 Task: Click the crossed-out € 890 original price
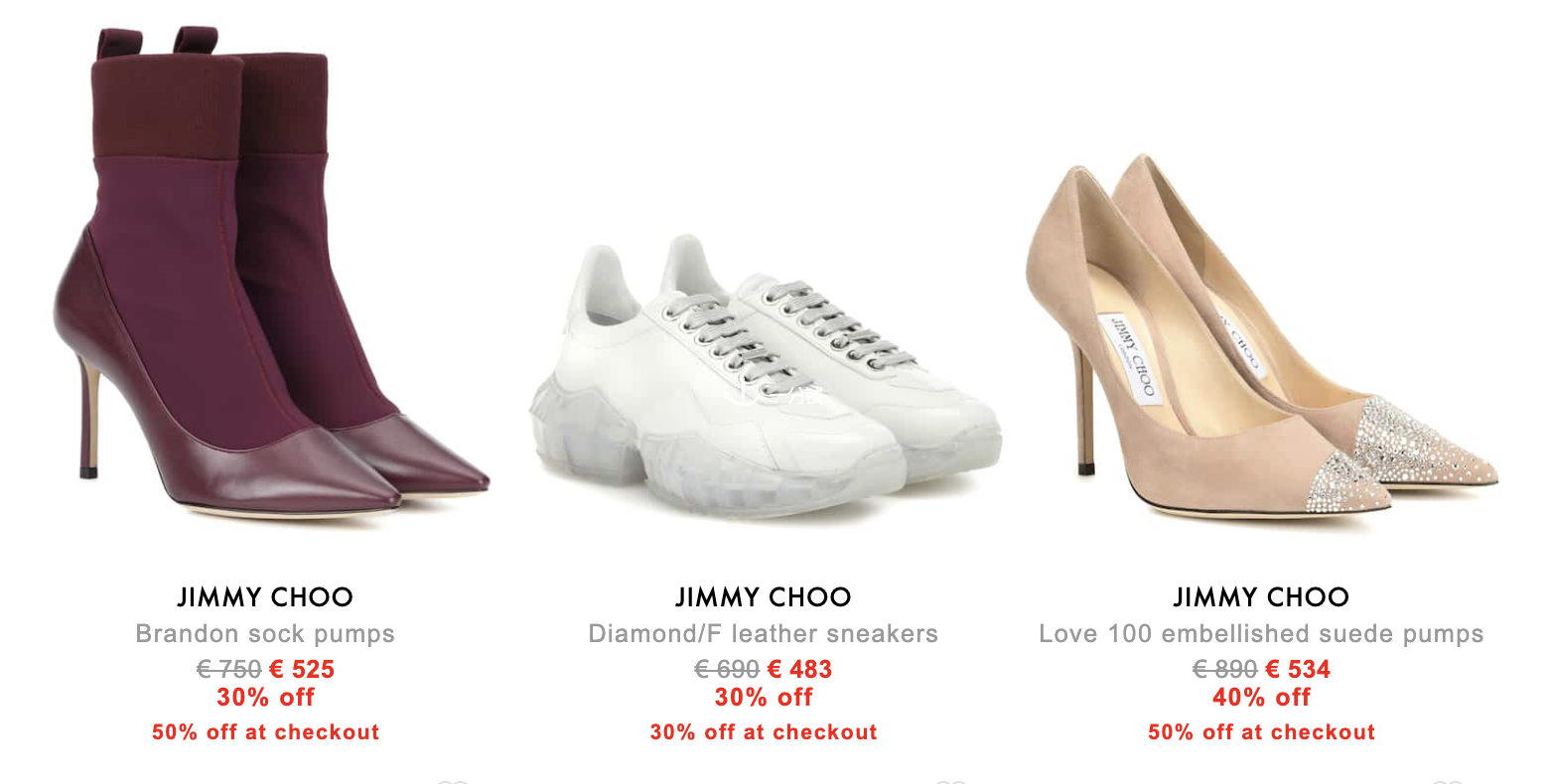tap(1225, 670)
